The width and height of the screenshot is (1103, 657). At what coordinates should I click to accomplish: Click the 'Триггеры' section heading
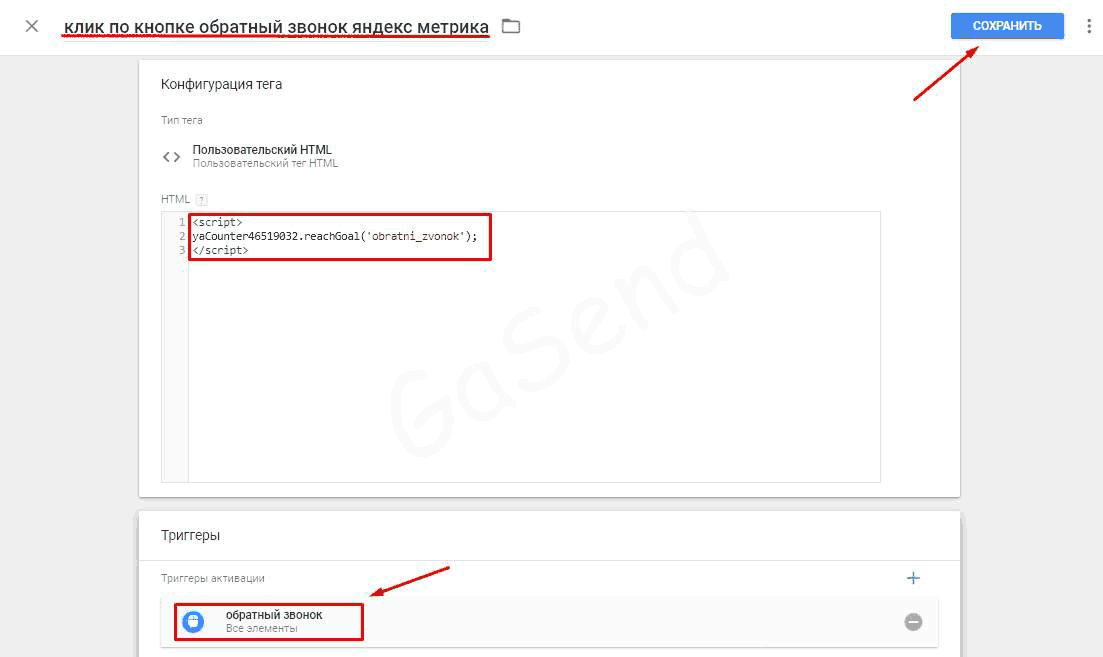pyautogui.click(x=190, y=535)
